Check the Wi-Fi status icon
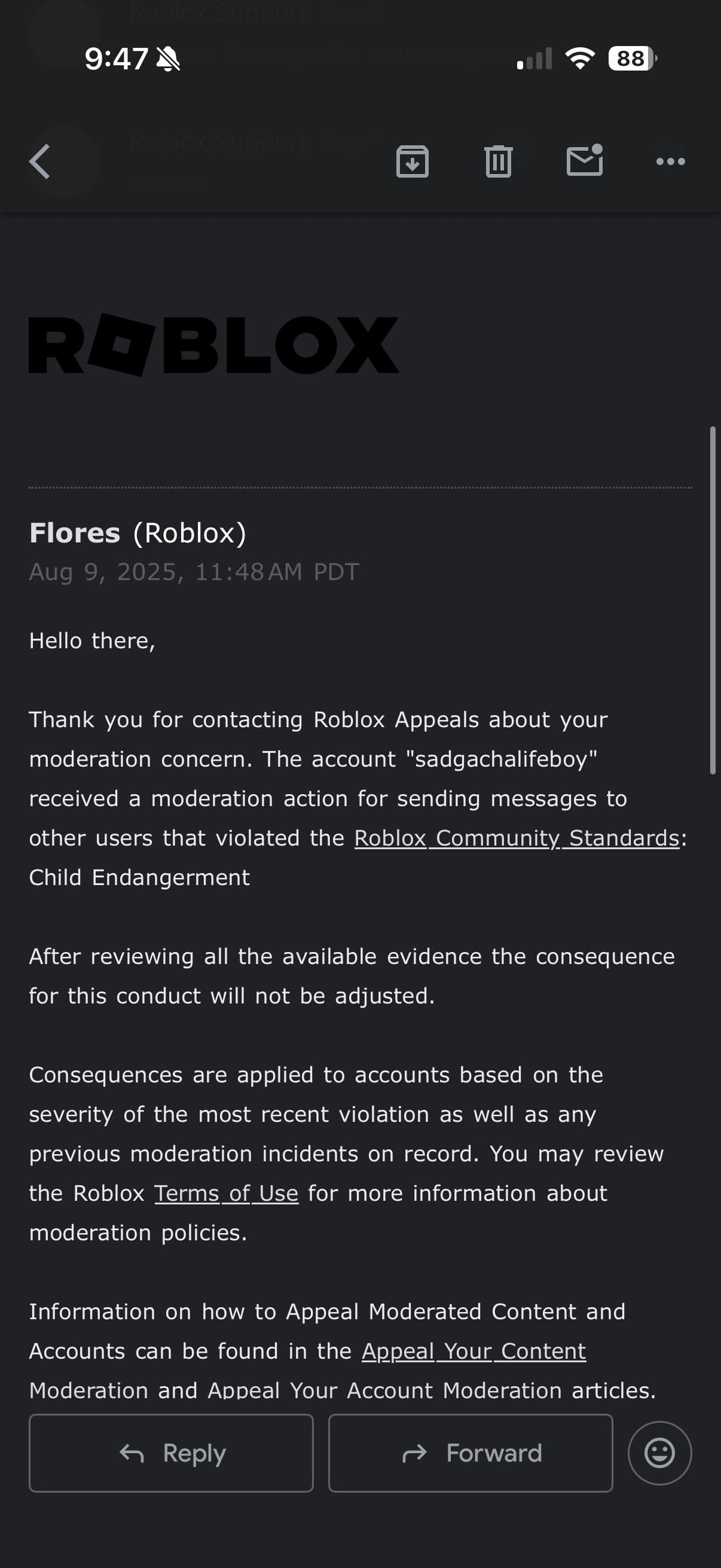Viewport: 721px width, 1568px height. (578, 58)
